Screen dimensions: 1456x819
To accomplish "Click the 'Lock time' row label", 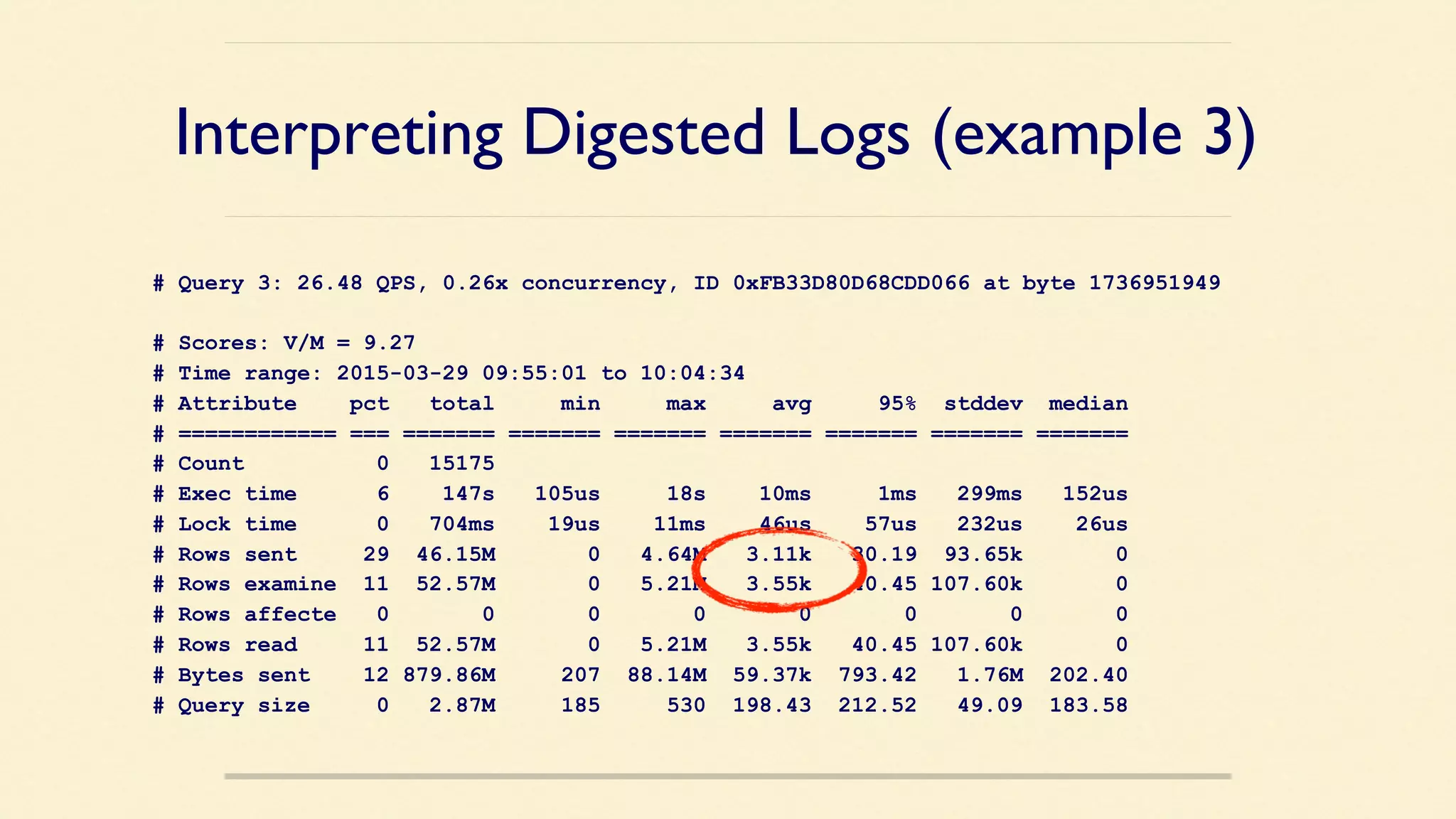I will pyautogui.click(x=237, y=524).
